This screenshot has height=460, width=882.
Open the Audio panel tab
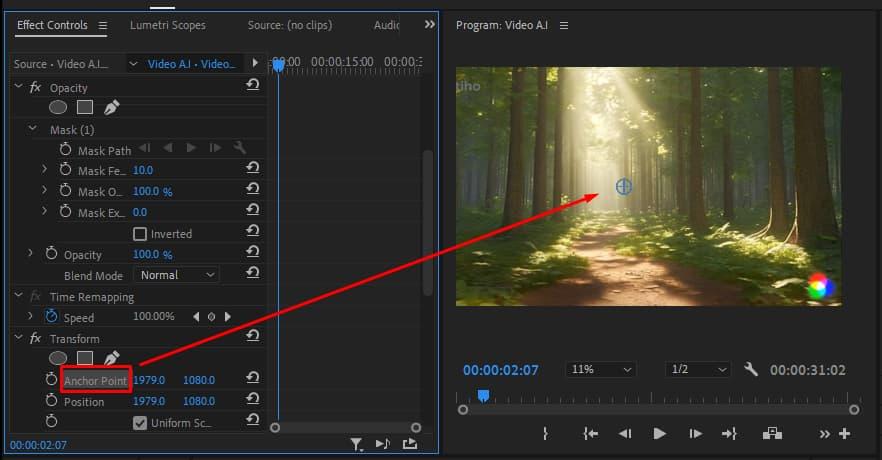[386, 25]
